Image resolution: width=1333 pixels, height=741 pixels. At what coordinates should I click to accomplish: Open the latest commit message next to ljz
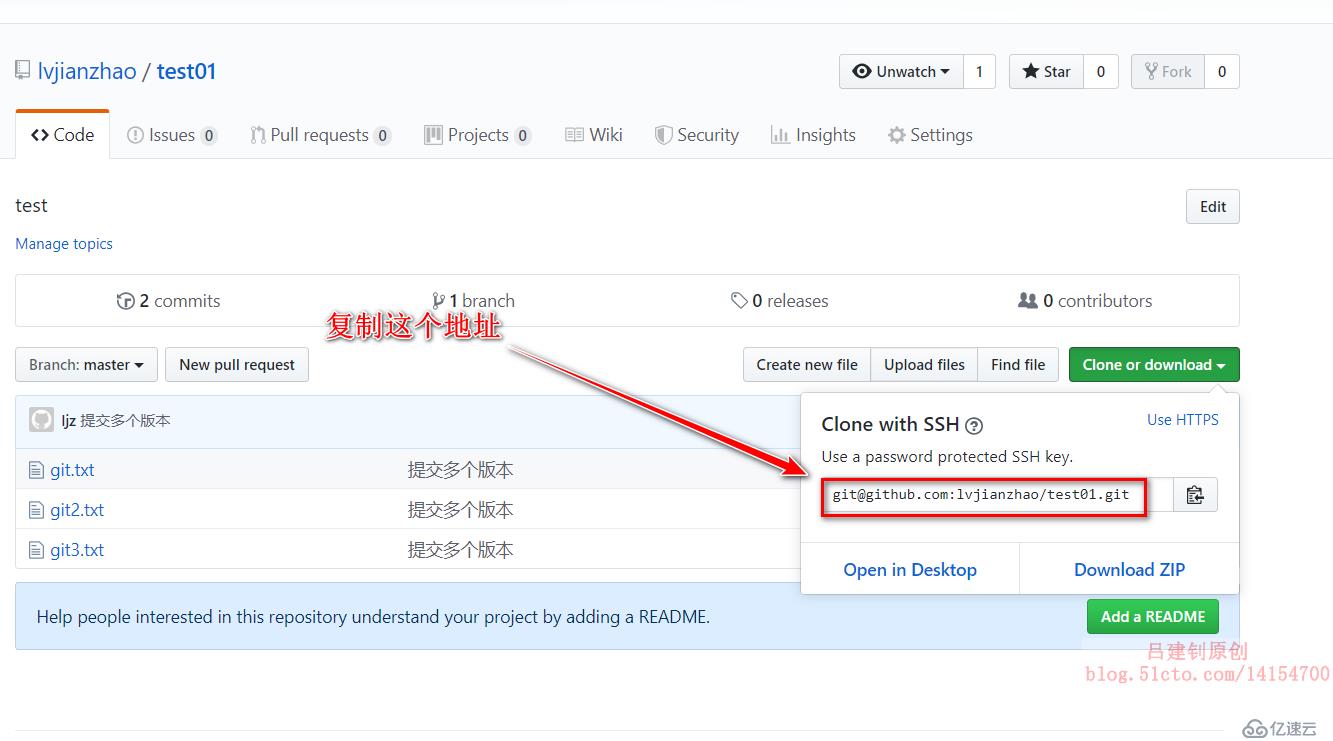[x=125, y=421]
